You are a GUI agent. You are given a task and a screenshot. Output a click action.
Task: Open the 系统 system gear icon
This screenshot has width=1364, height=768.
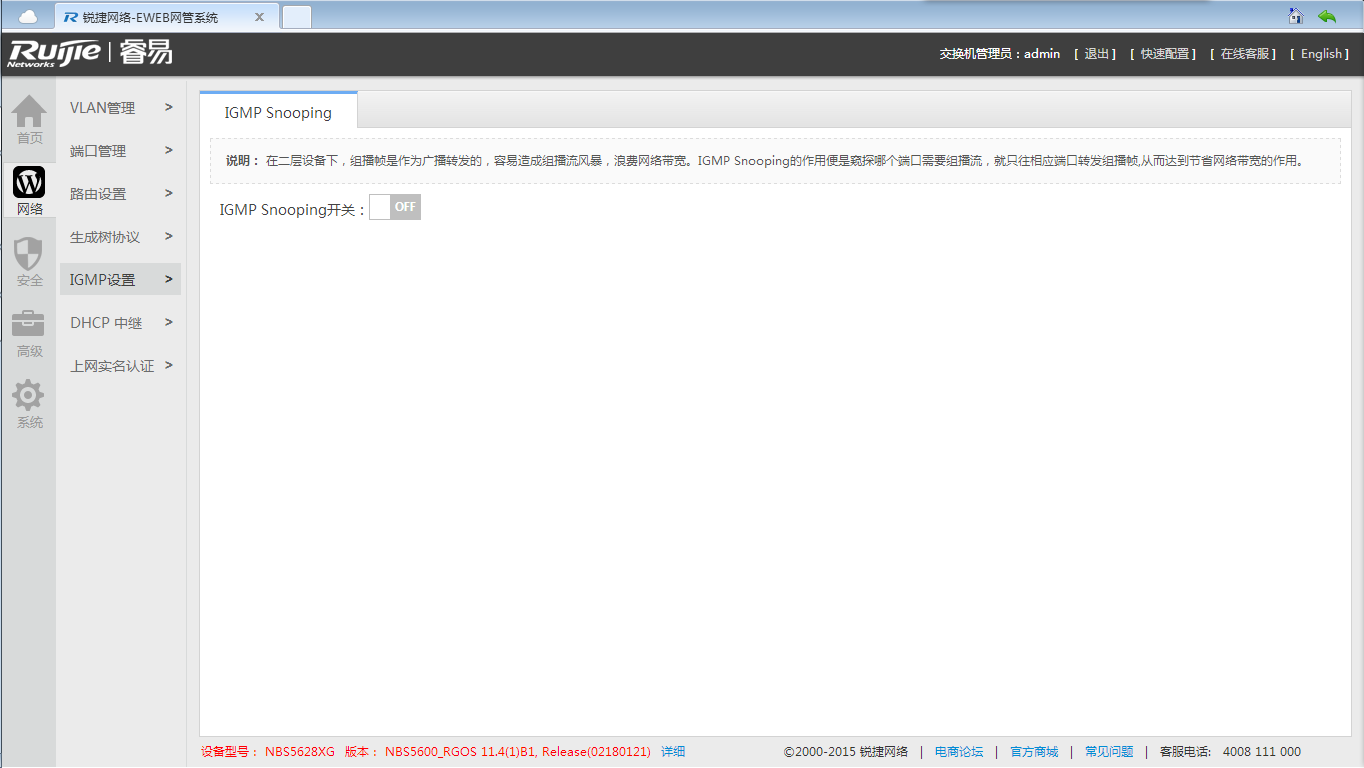click(29, 404)
